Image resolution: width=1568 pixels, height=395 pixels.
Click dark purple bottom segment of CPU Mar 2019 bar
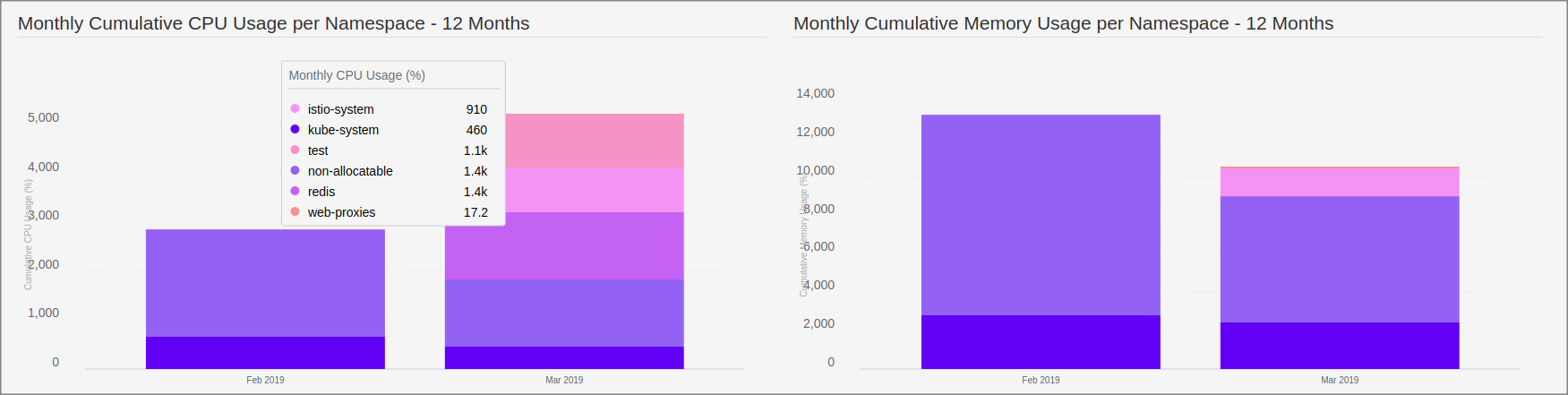pyautogui.click(x=564, y=357)
